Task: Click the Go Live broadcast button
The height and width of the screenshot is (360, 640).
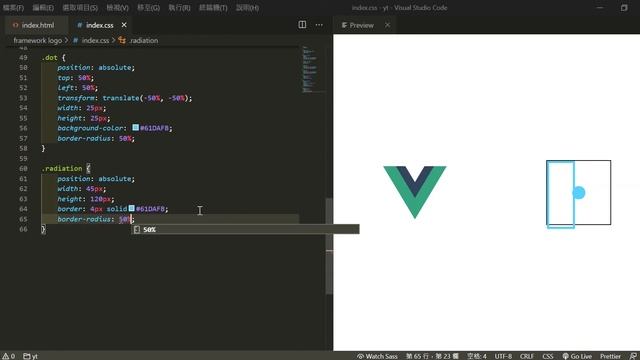Action: [577, 356]
